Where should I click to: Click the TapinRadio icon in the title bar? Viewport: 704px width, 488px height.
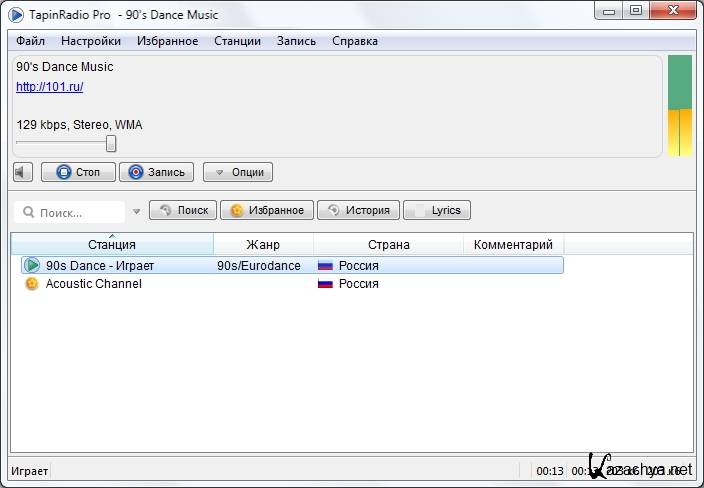(17, 14)
